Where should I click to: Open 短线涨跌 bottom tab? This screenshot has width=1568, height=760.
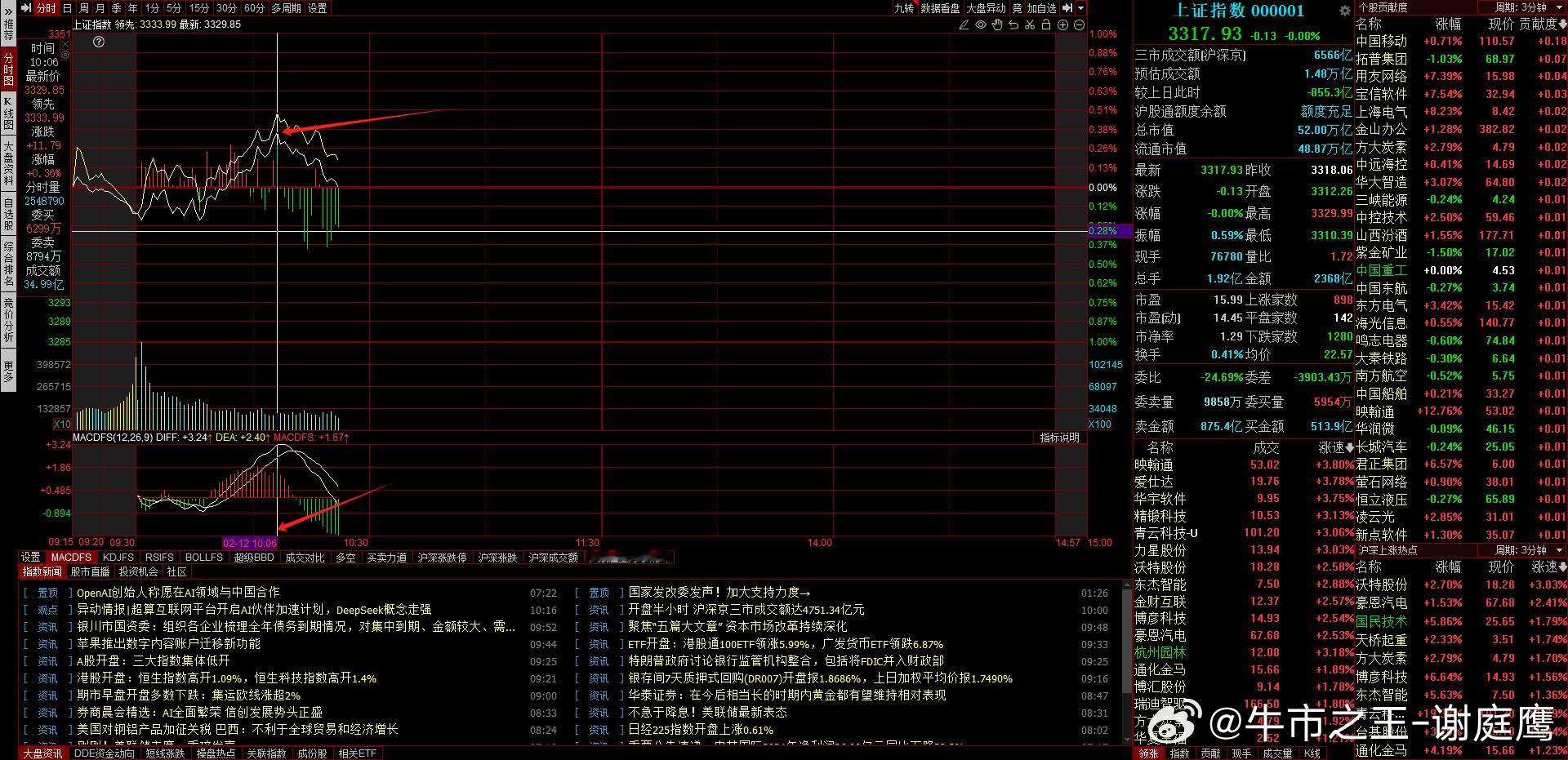(x=164, y=753)
